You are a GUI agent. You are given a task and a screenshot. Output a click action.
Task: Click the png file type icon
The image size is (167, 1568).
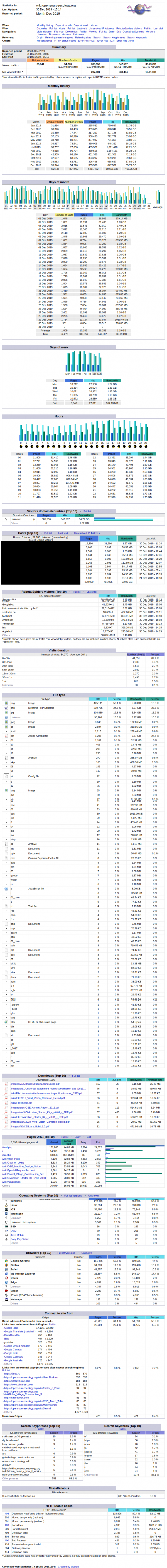(6, 702)
